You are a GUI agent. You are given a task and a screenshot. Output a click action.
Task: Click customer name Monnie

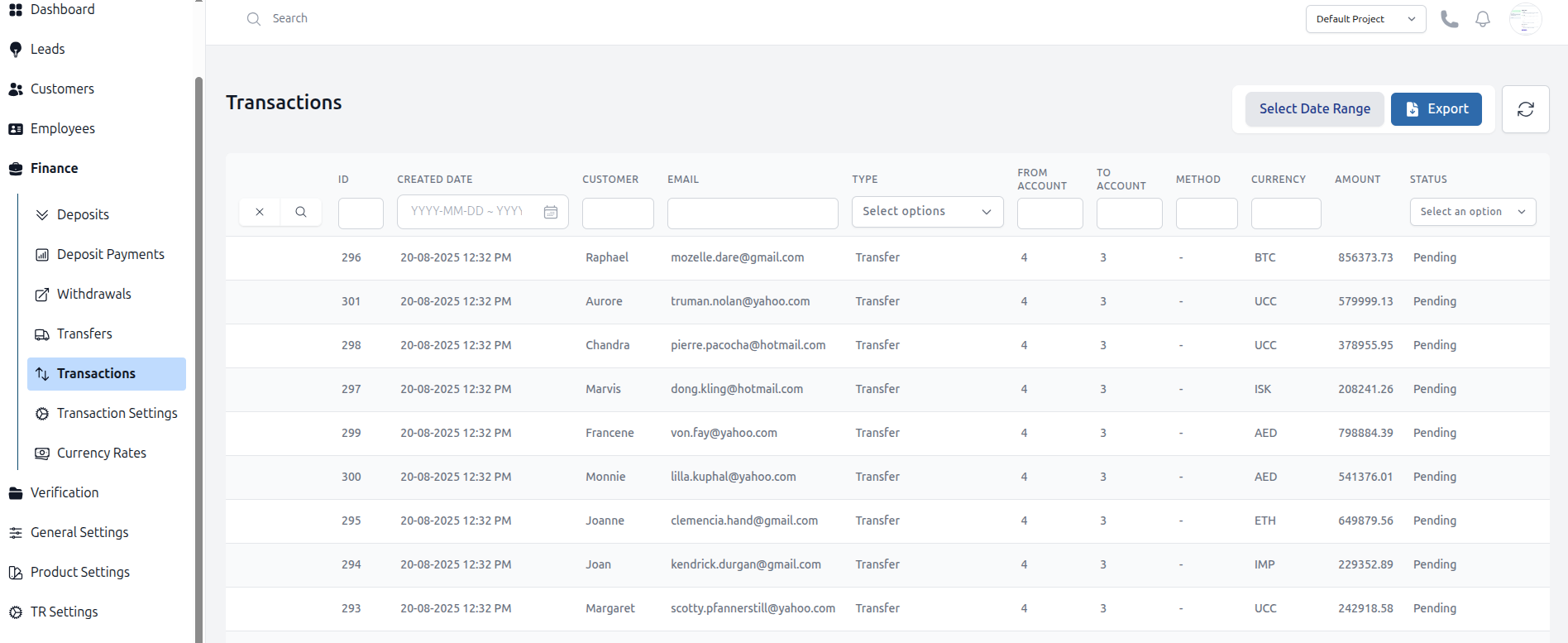605,477
